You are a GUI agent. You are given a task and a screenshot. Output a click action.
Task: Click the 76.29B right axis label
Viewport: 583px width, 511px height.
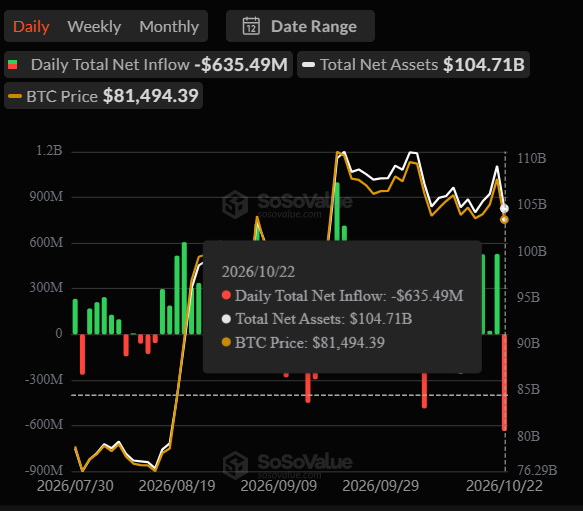[x=537, y=470]
